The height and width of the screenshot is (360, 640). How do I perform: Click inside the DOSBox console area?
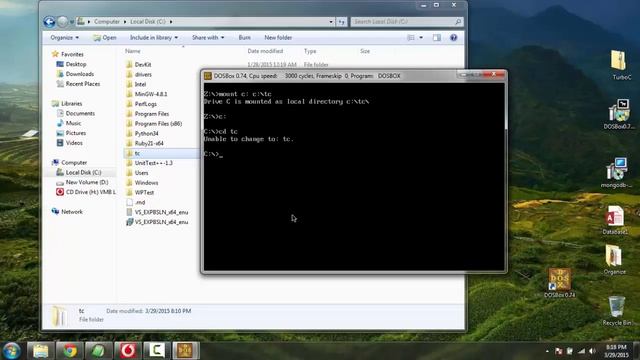(353, 176)
